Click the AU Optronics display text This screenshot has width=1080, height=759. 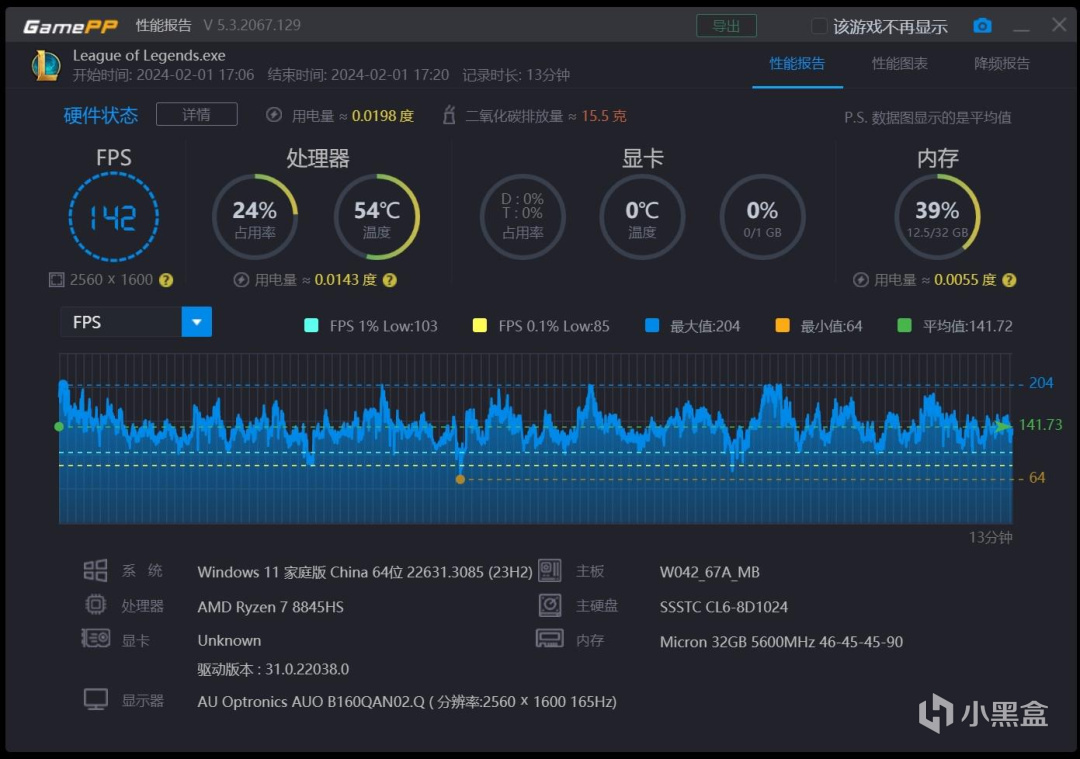coord(406,702)
